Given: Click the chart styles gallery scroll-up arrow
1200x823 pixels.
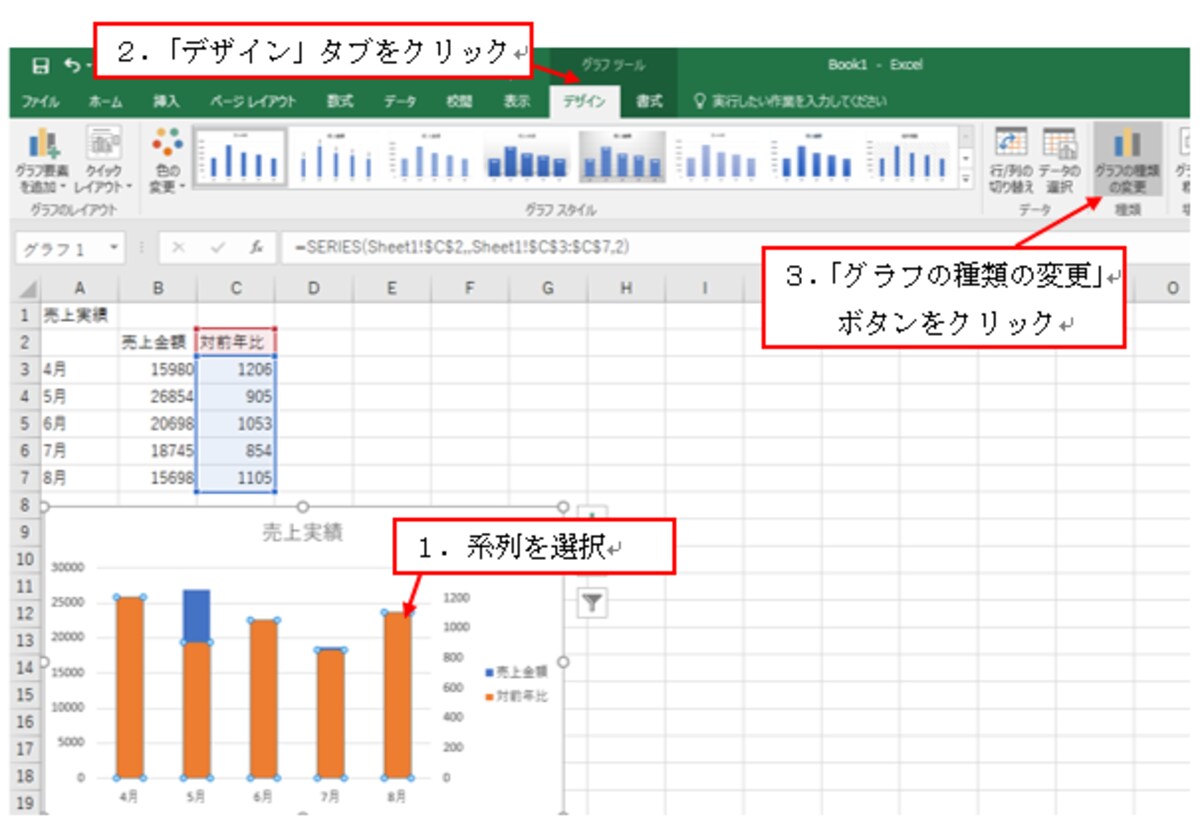Looking at the screenshot, I should (x=966, y=136).
